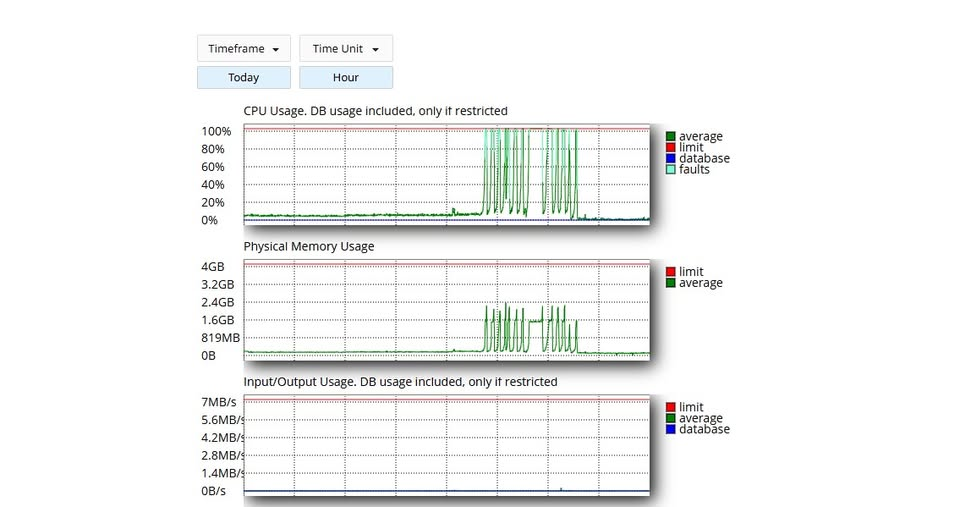This screenshot has height=507, width=960.
Task: Click the 100% label on CPU axis
Action: 216,132
